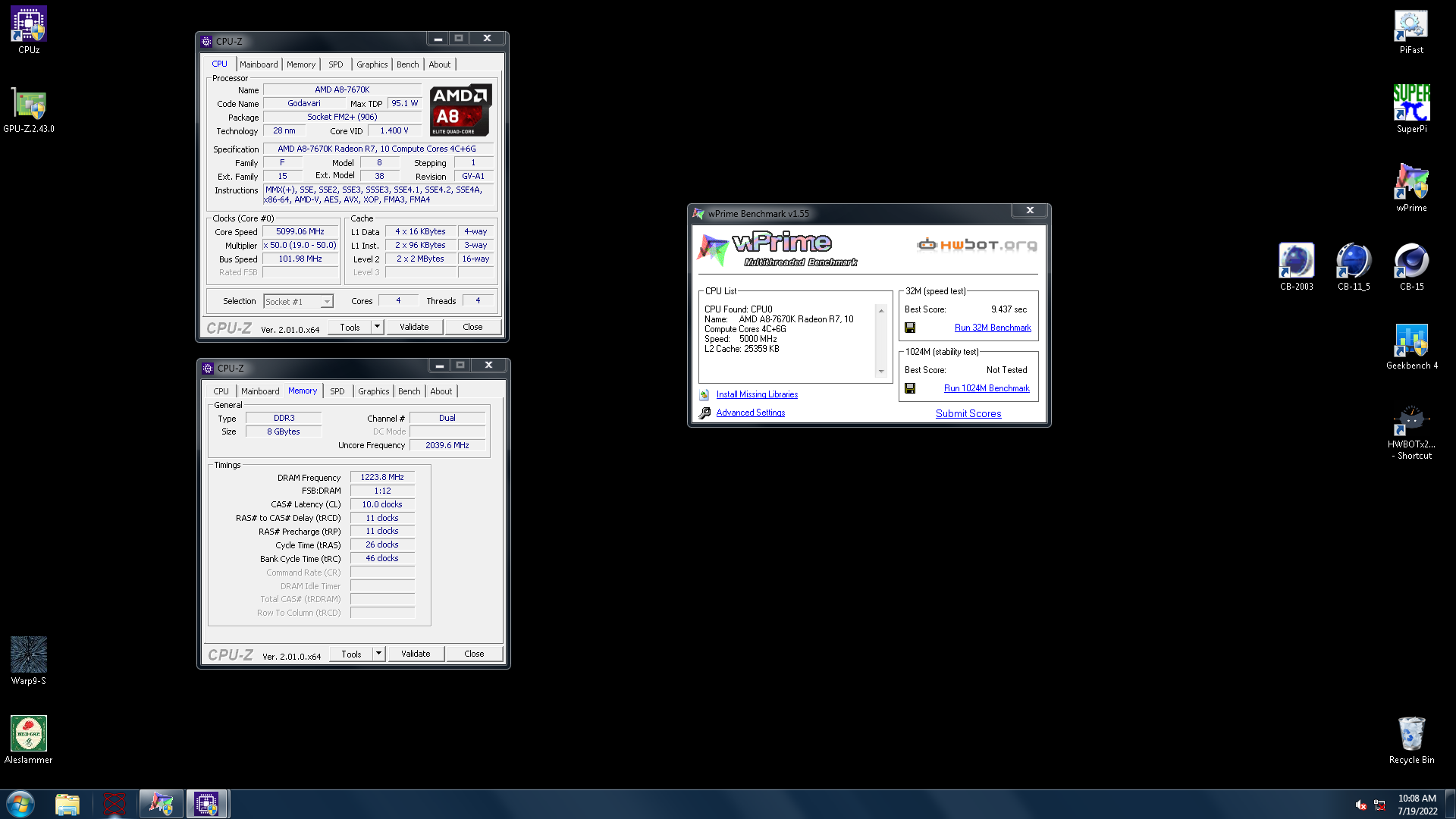Switch to Memory tab in top CPU-Z
The image size is (1456, 819).
click(301, 64)
